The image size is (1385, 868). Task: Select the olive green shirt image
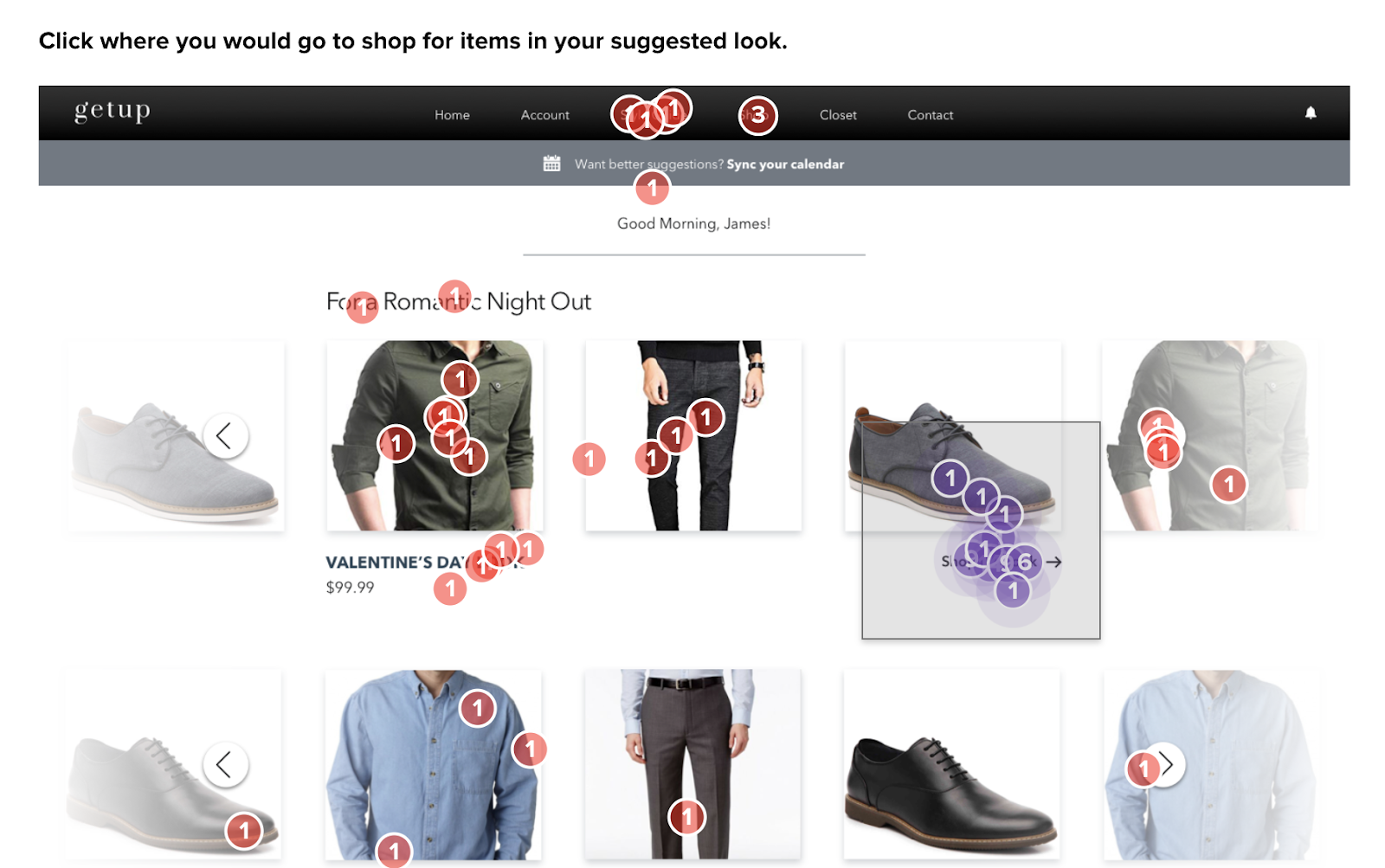435,435
